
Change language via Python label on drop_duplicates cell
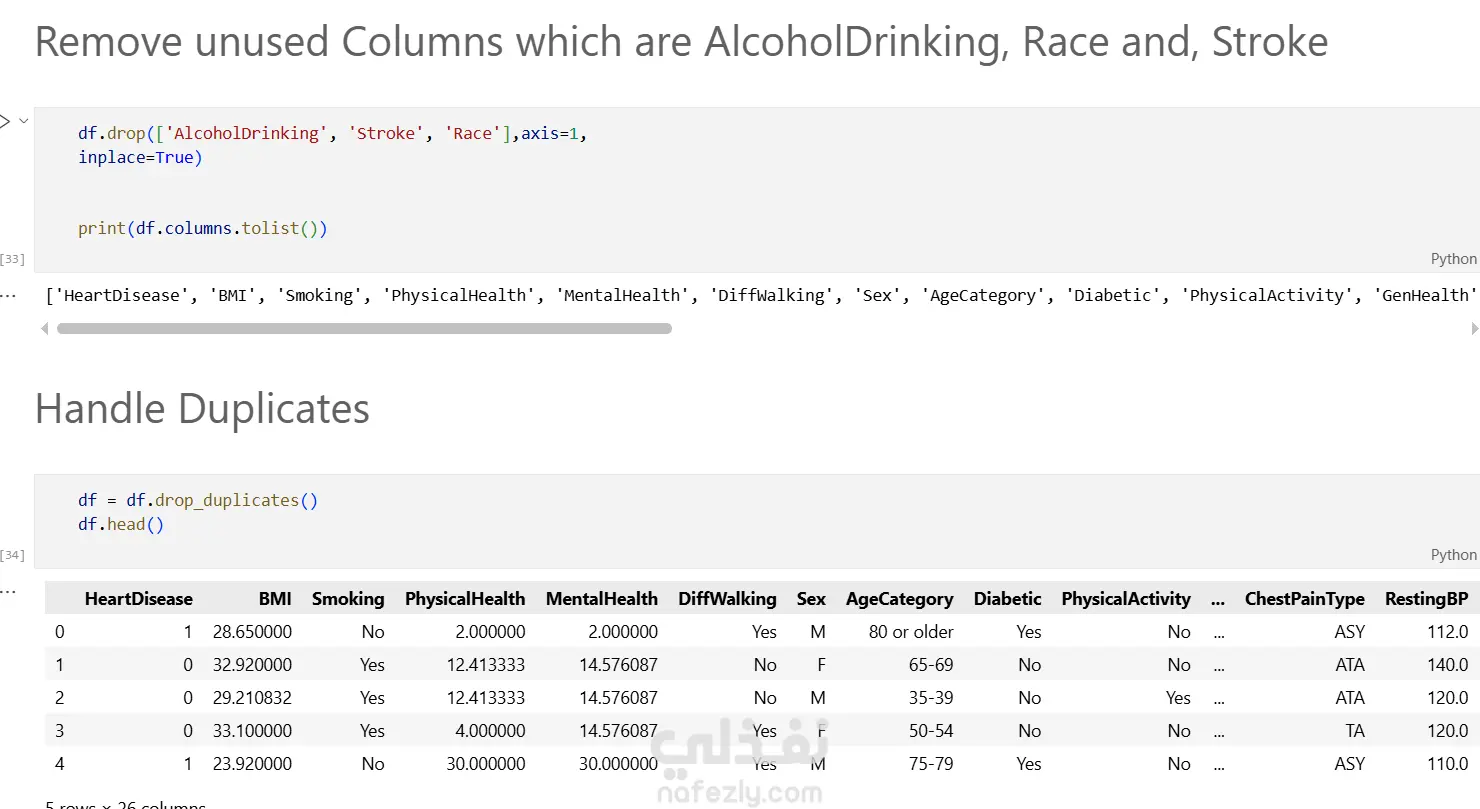coord(1453,555)
